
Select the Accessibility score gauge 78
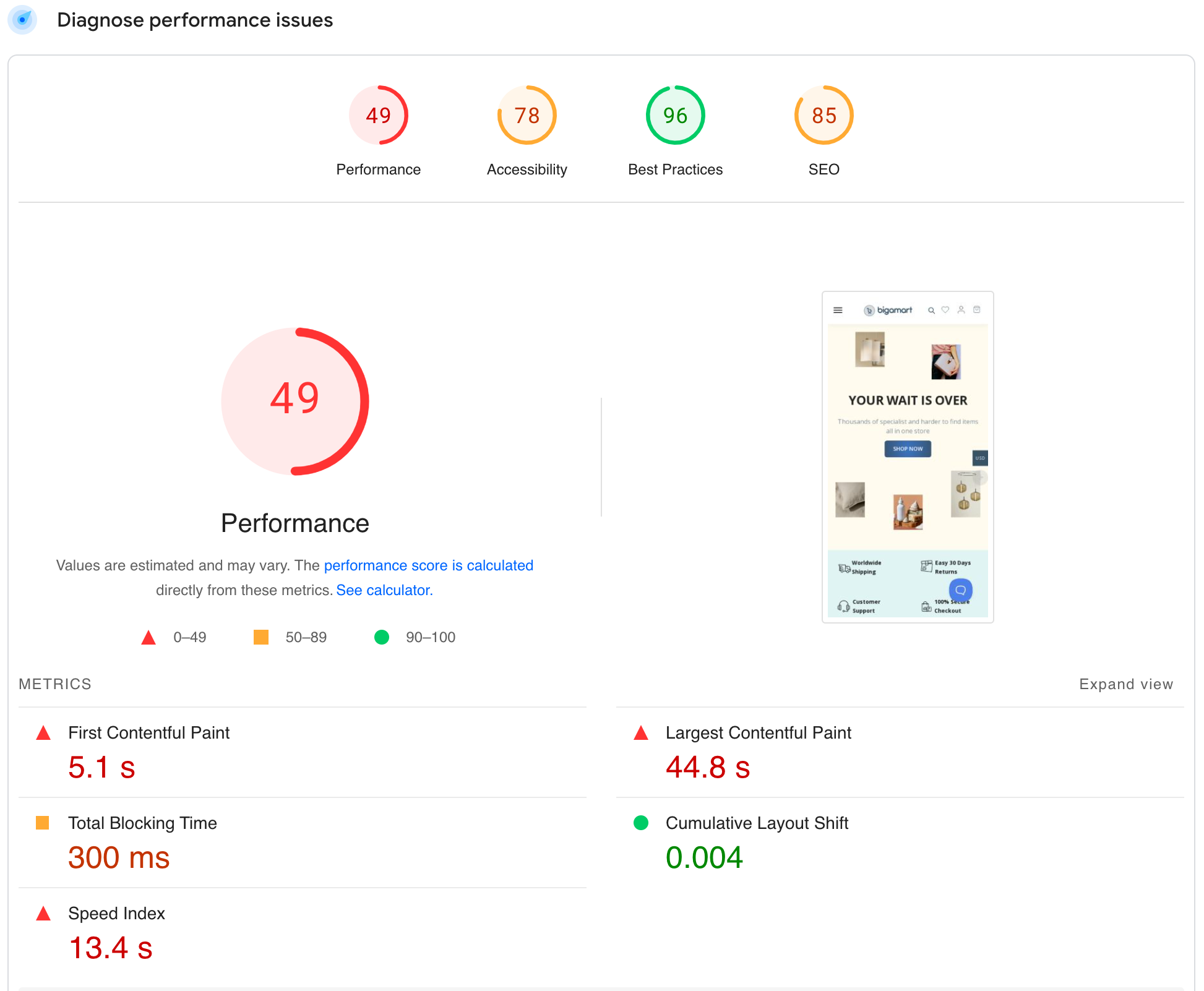coord(527,115)
